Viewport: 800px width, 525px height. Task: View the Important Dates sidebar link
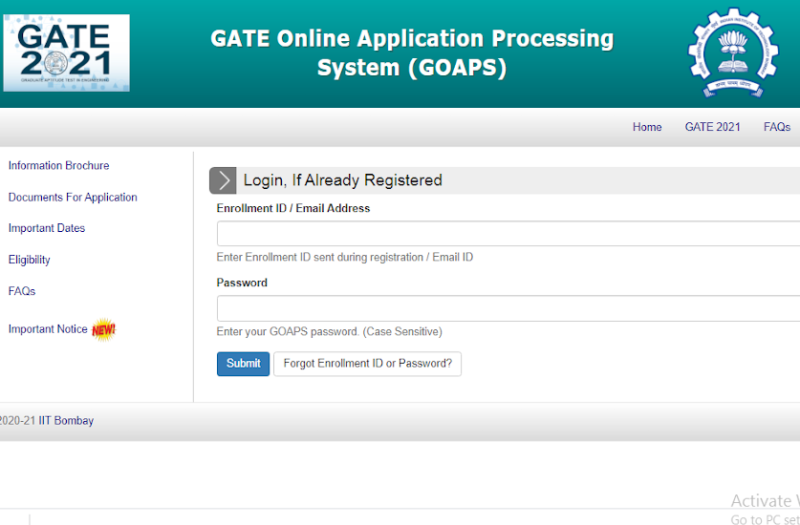tap(47, 229)
